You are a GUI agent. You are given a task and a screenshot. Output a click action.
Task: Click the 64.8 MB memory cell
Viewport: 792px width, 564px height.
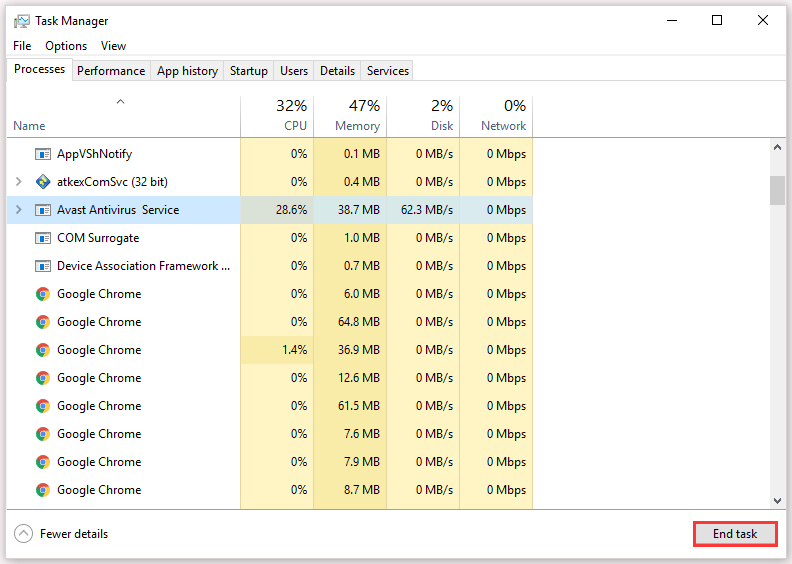coord(350,322)
